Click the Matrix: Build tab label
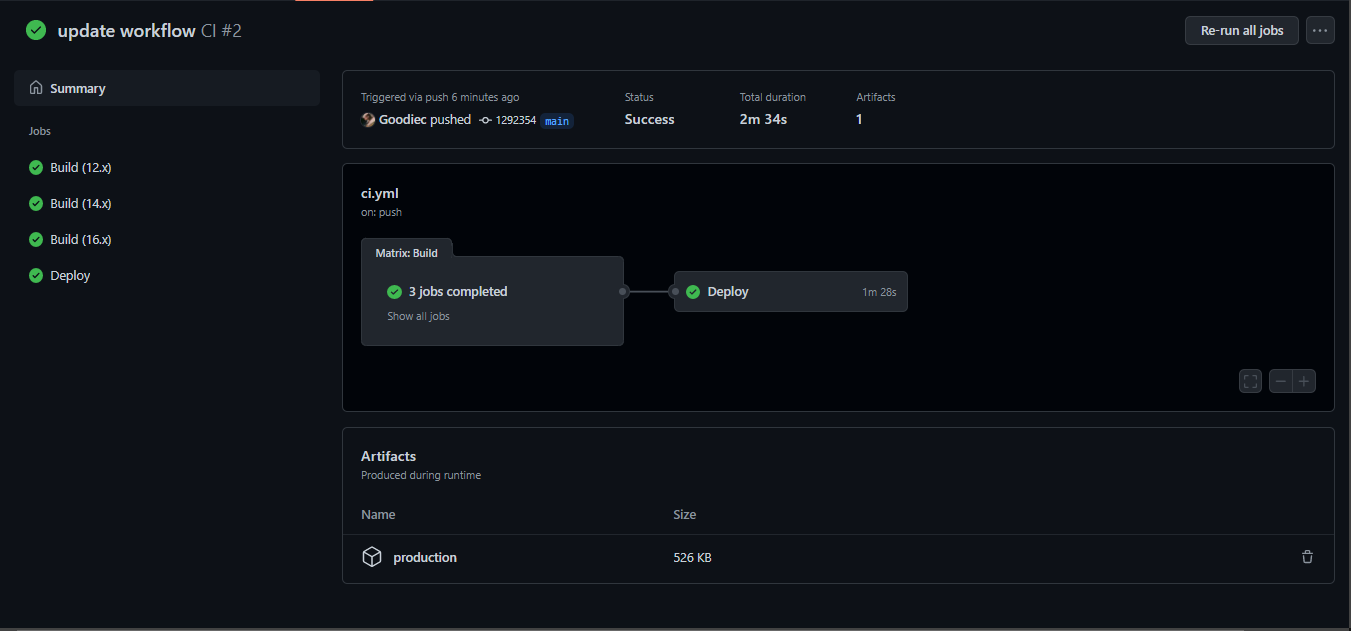 [406, 253]
